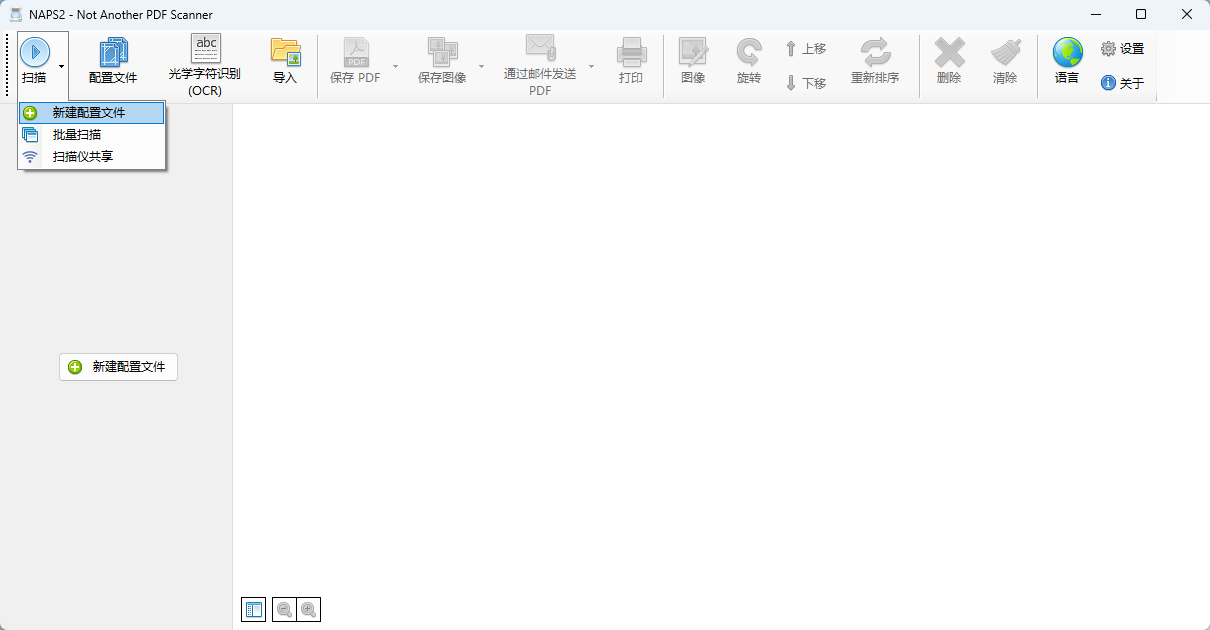
Task: Toggle the thumbnail sidebar layout button
Action: [254, 609]
